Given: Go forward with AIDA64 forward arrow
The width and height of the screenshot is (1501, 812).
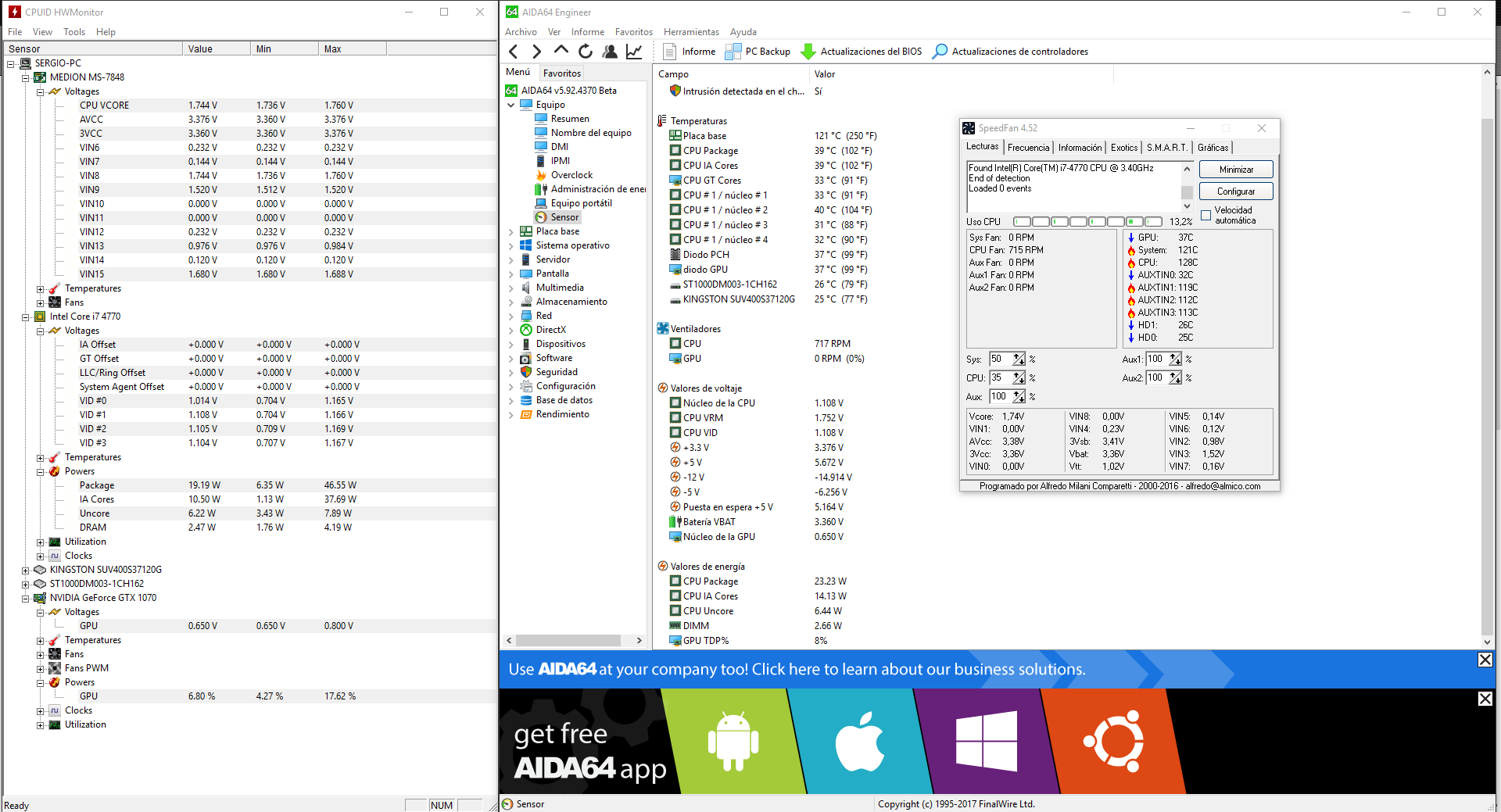Looking at the screenshot, I should [536, 52].
